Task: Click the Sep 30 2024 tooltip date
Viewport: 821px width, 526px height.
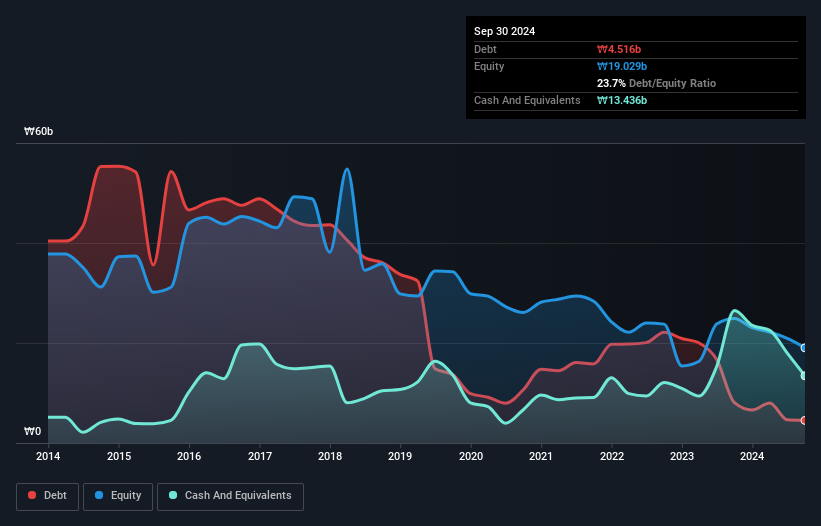Action: pyautogui.click(x=504, y=31)
